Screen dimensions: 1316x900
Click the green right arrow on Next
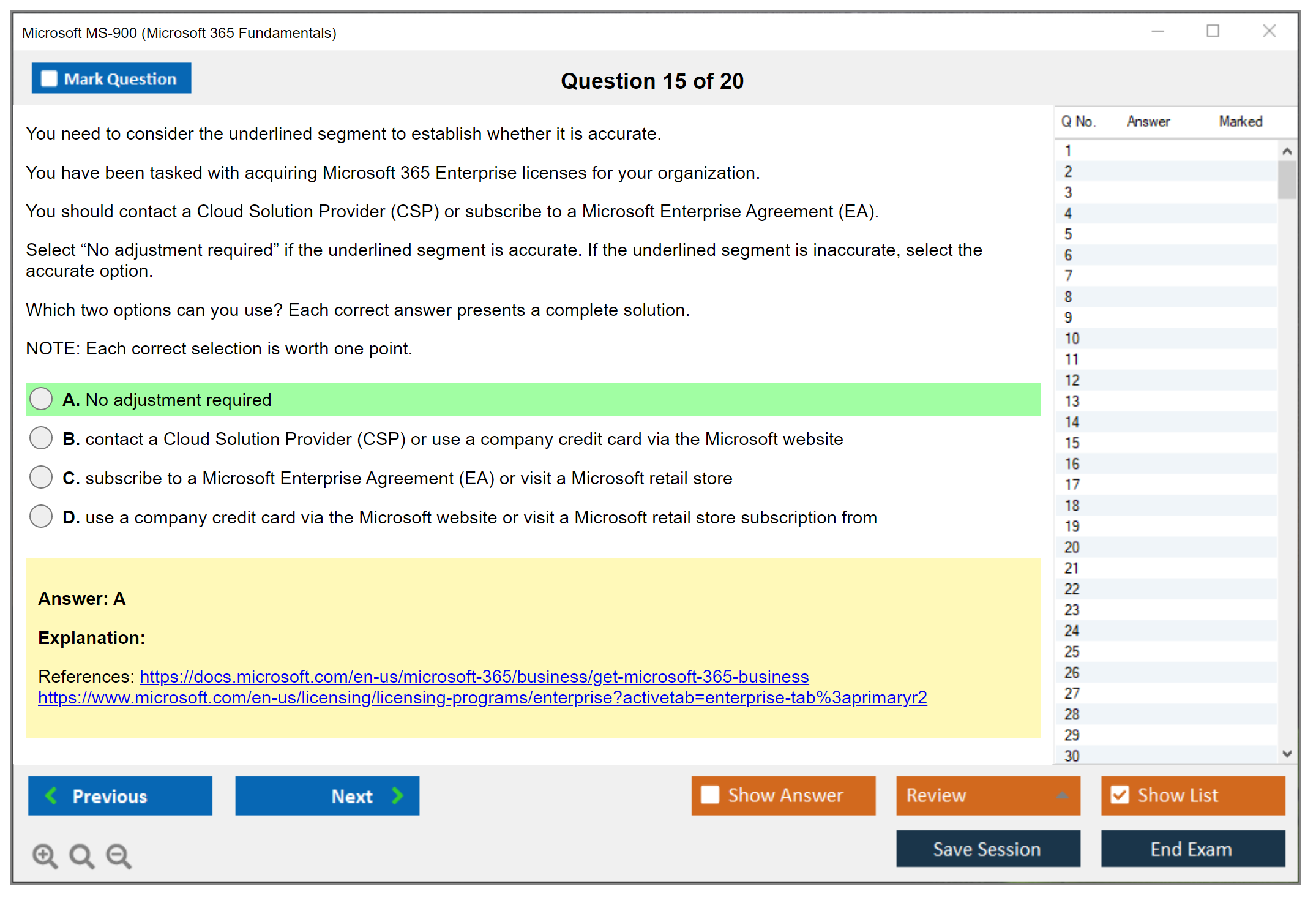click(398, 795)
